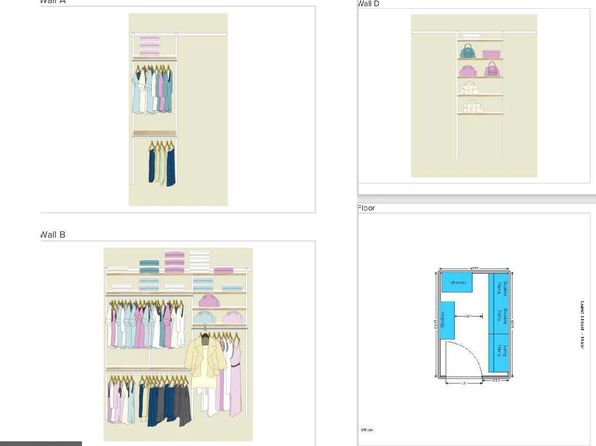Click the Floor heading label

366,208
